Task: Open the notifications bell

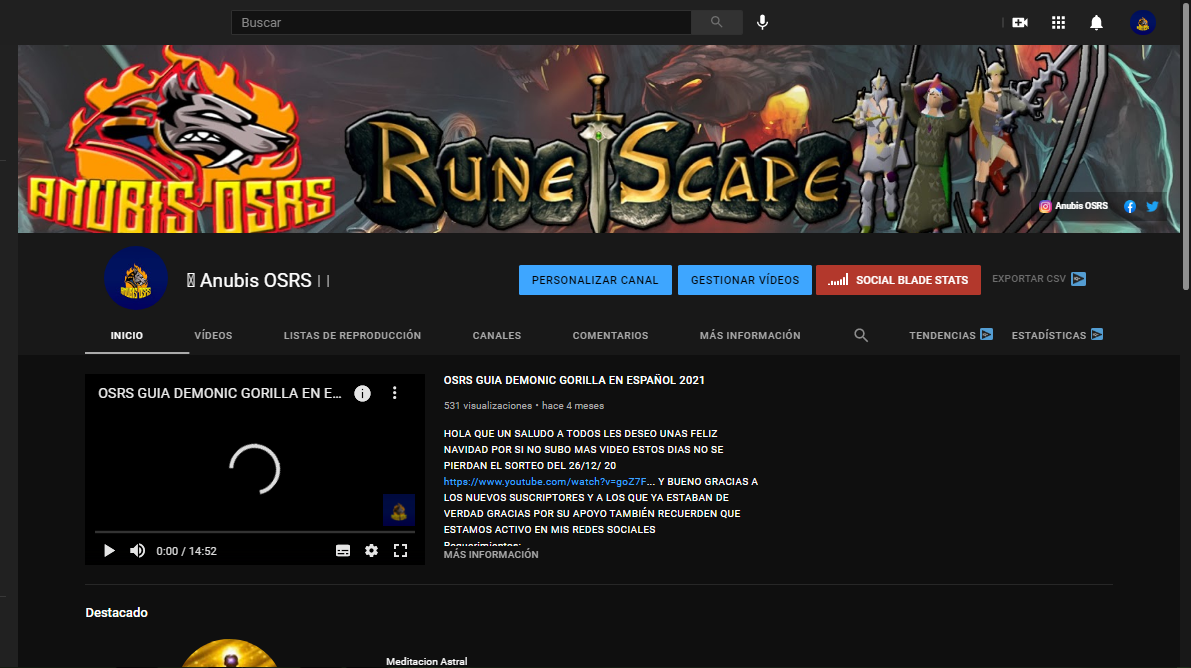Action: tap(1096, 22)
